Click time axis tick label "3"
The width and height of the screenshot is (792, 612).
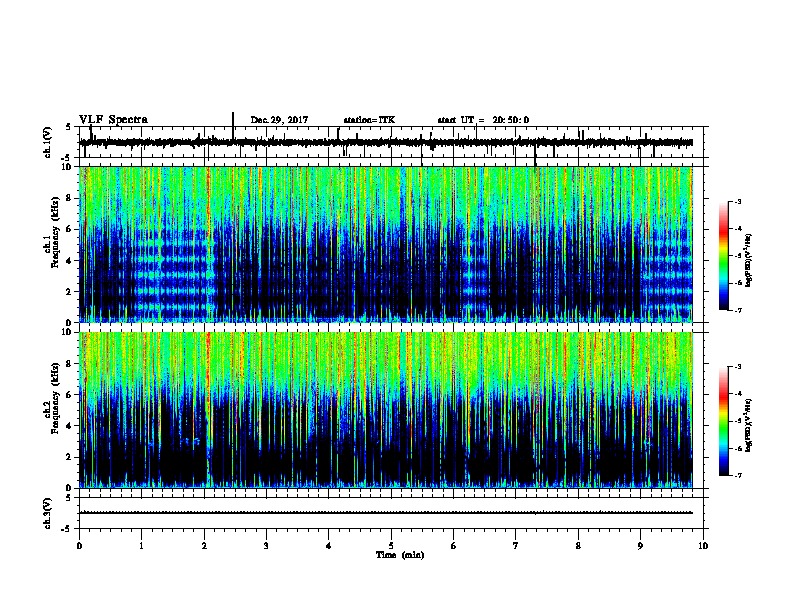(x=266, y=546)
